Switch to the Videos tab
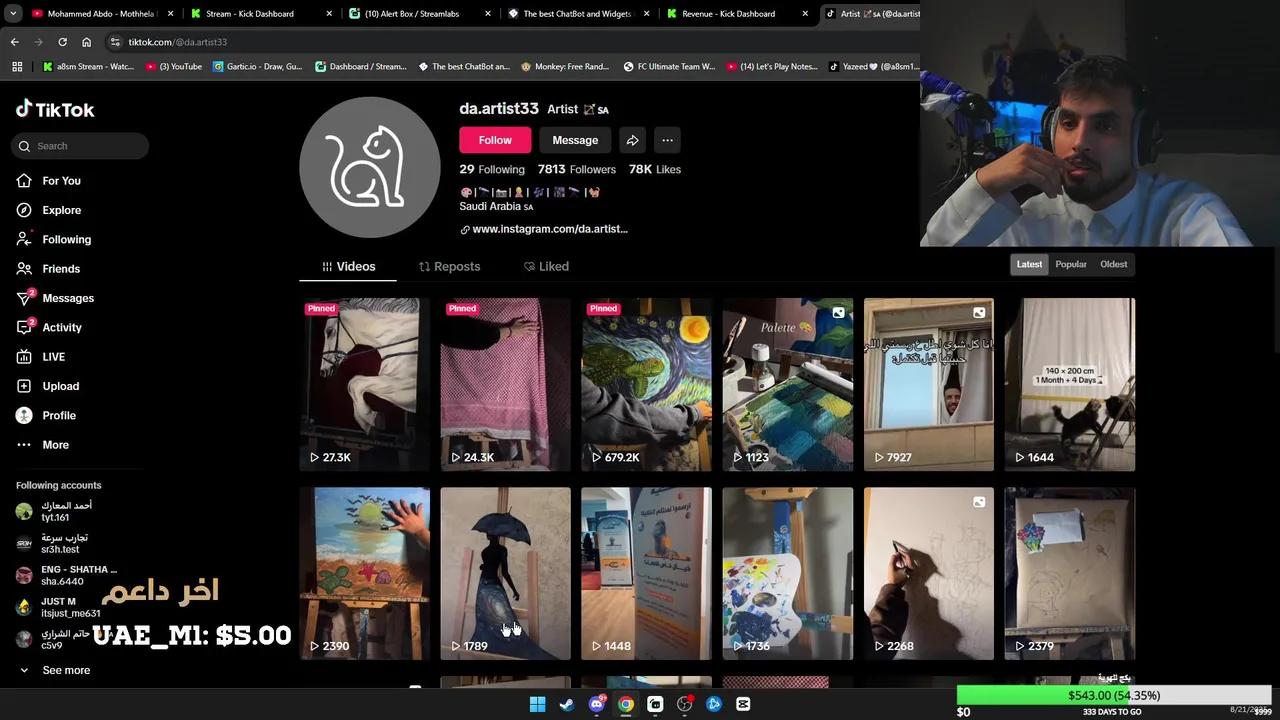This screenshot has width=1280, height=720. click(x=348, y=266)
